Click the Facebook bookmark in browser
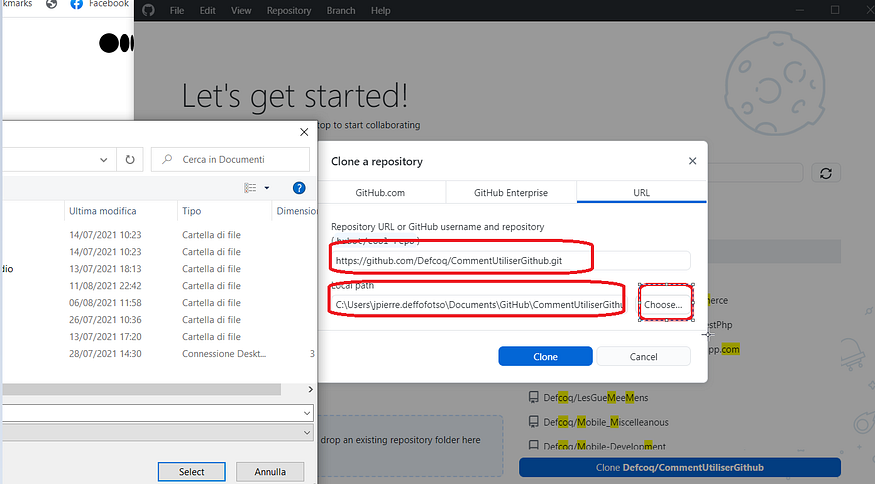The height and width of the screenshot is (484, 875). click(x=100, y=4)
